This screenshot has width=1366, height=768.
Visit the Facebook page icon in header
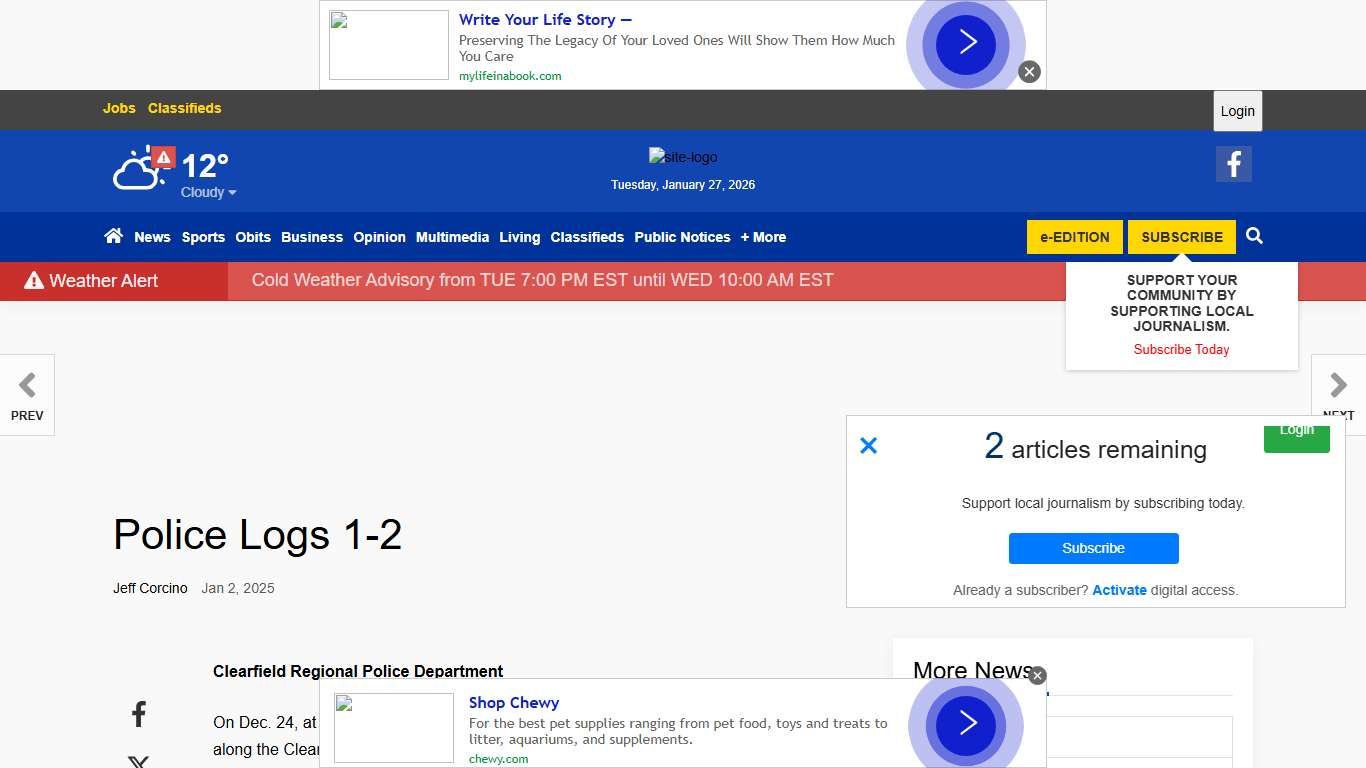point(1233,164)
